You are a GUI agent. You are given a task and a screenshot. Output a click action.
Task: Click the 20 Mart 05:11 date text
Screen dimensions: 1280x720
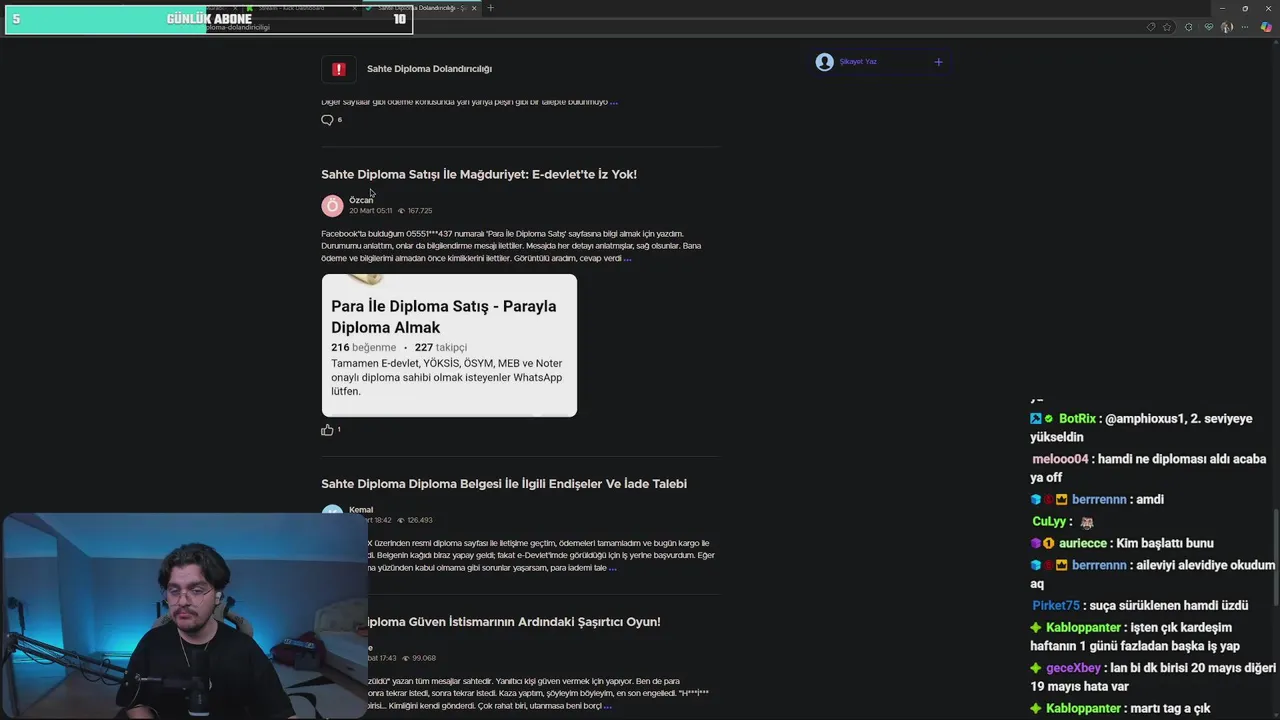coord(371,211)
